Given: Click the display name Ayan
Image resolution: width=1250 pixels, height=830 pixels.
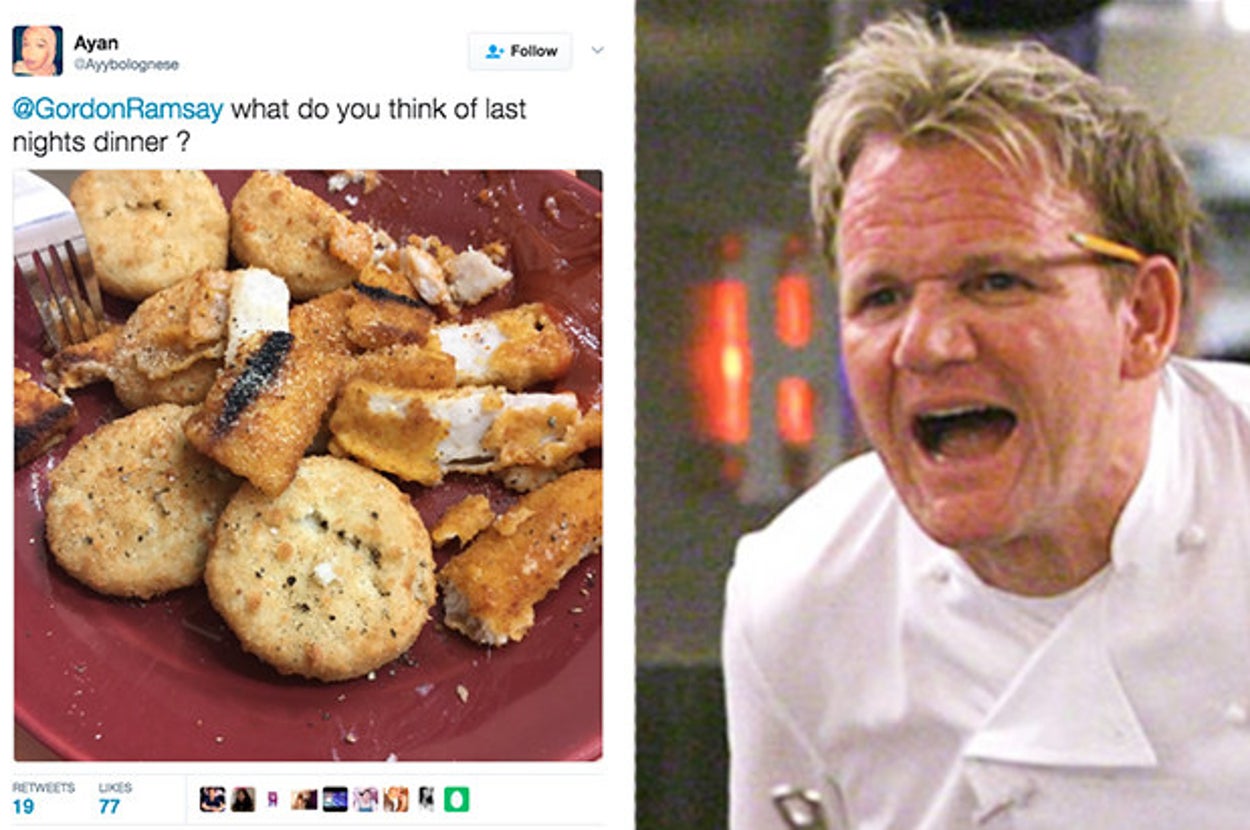Looking at the screenshot, I should click(x=96, y=43).
